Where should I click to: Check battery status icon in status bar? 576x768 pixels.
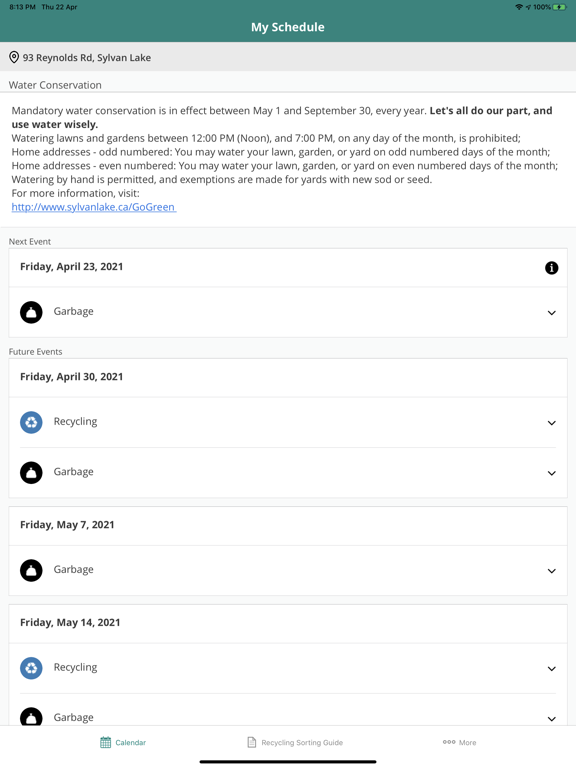pyautogui.click(x=559, y=7)
